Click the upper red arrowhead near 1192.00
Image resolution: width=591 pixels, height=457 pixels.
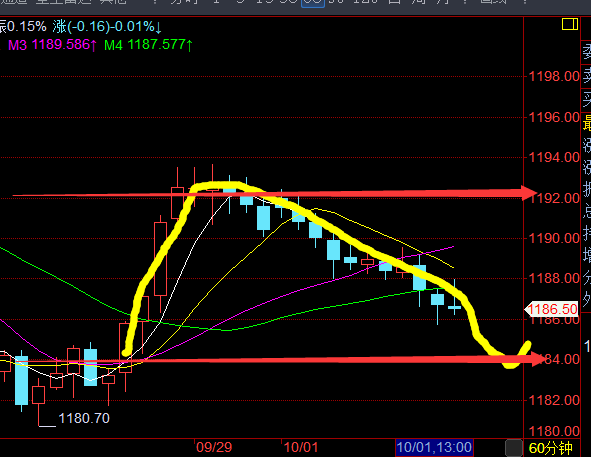click(529, 193)
